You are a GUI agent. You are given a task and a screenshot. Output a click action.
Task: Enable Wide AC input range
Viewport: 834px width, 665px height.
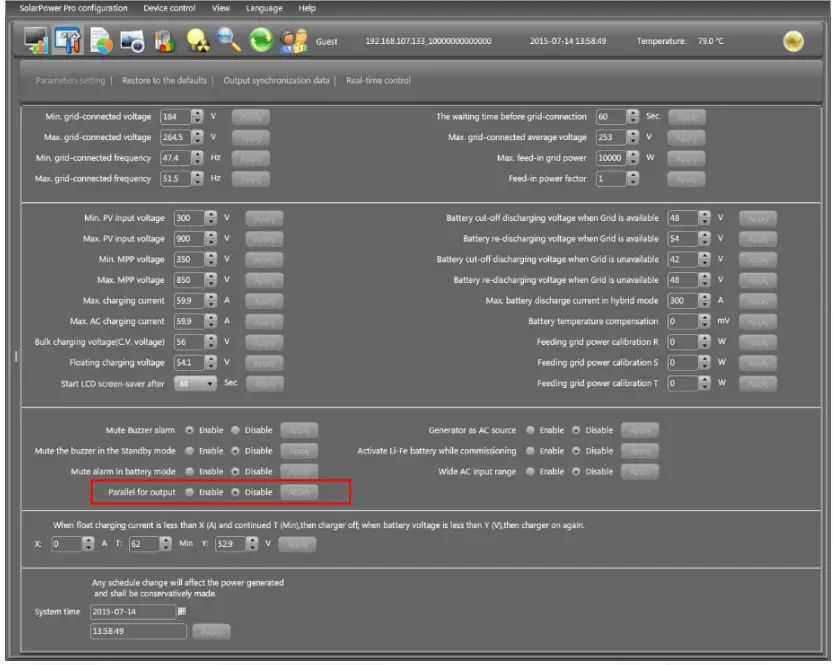[x=530, y=471]
